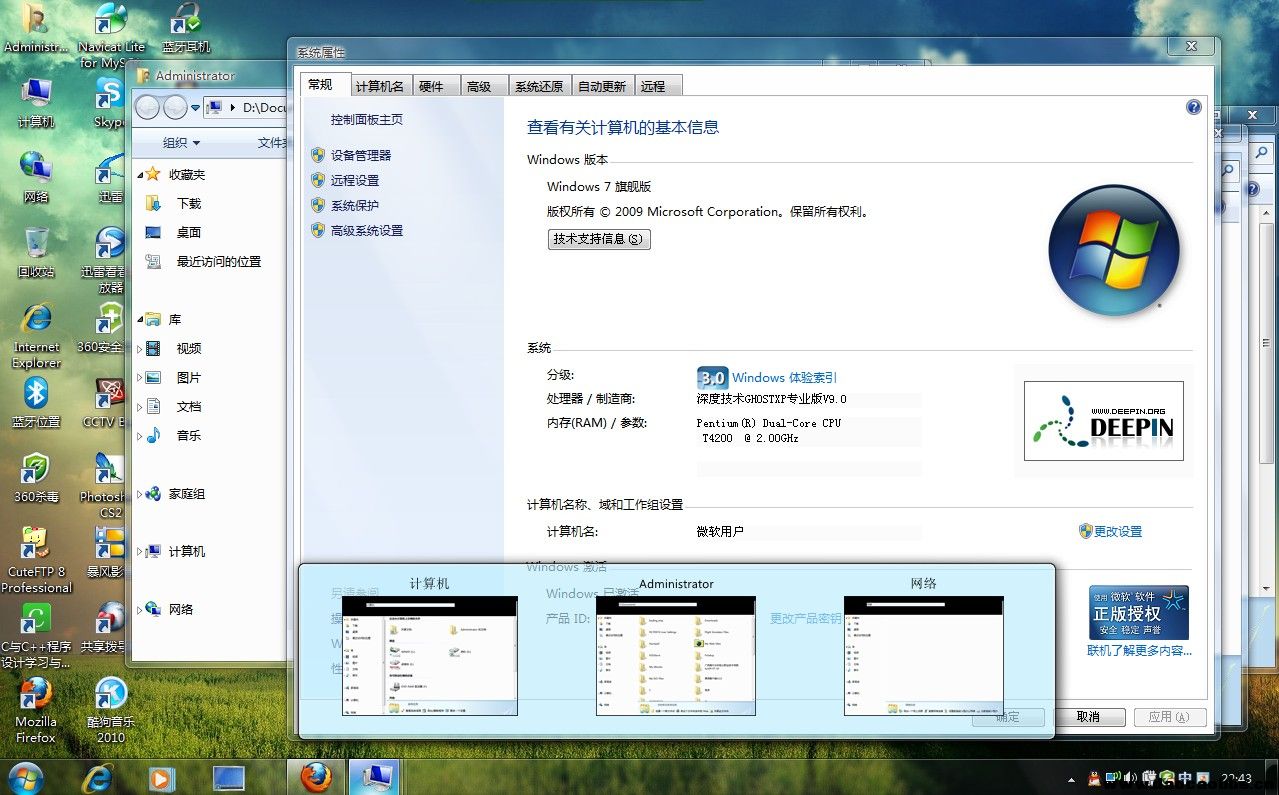Launch 酷狗音乐 2010 from the desktop

111,694
